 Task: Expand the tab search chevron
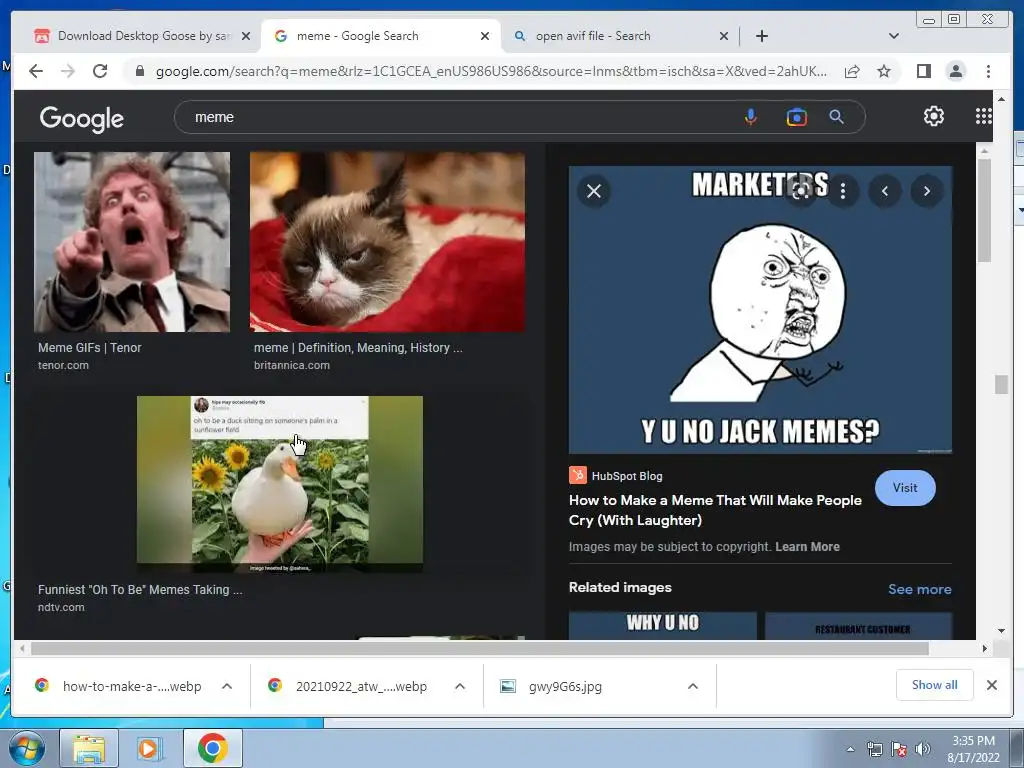tap(893, 36)
